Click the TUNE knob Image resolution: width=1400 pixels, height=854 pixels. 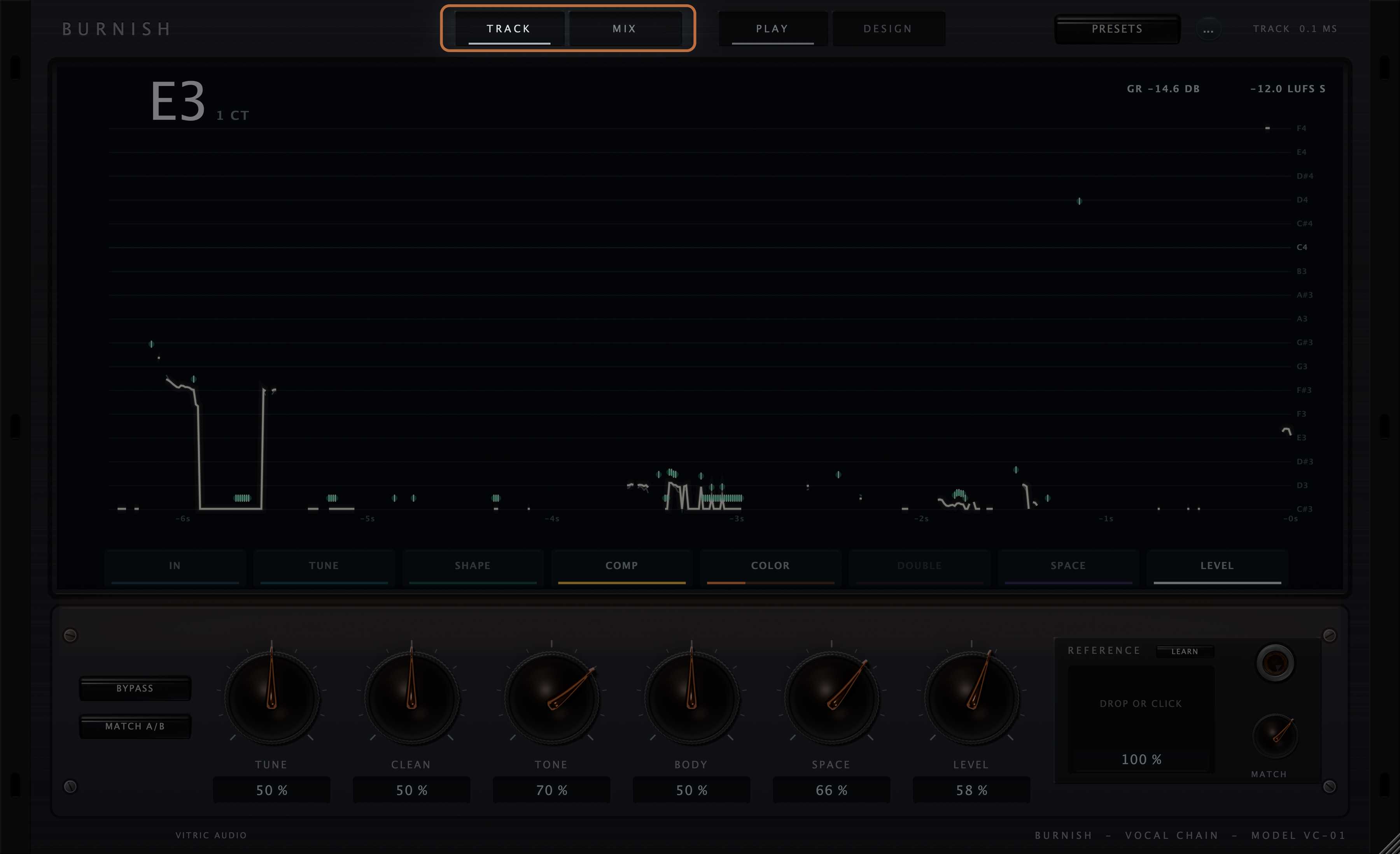271,698
